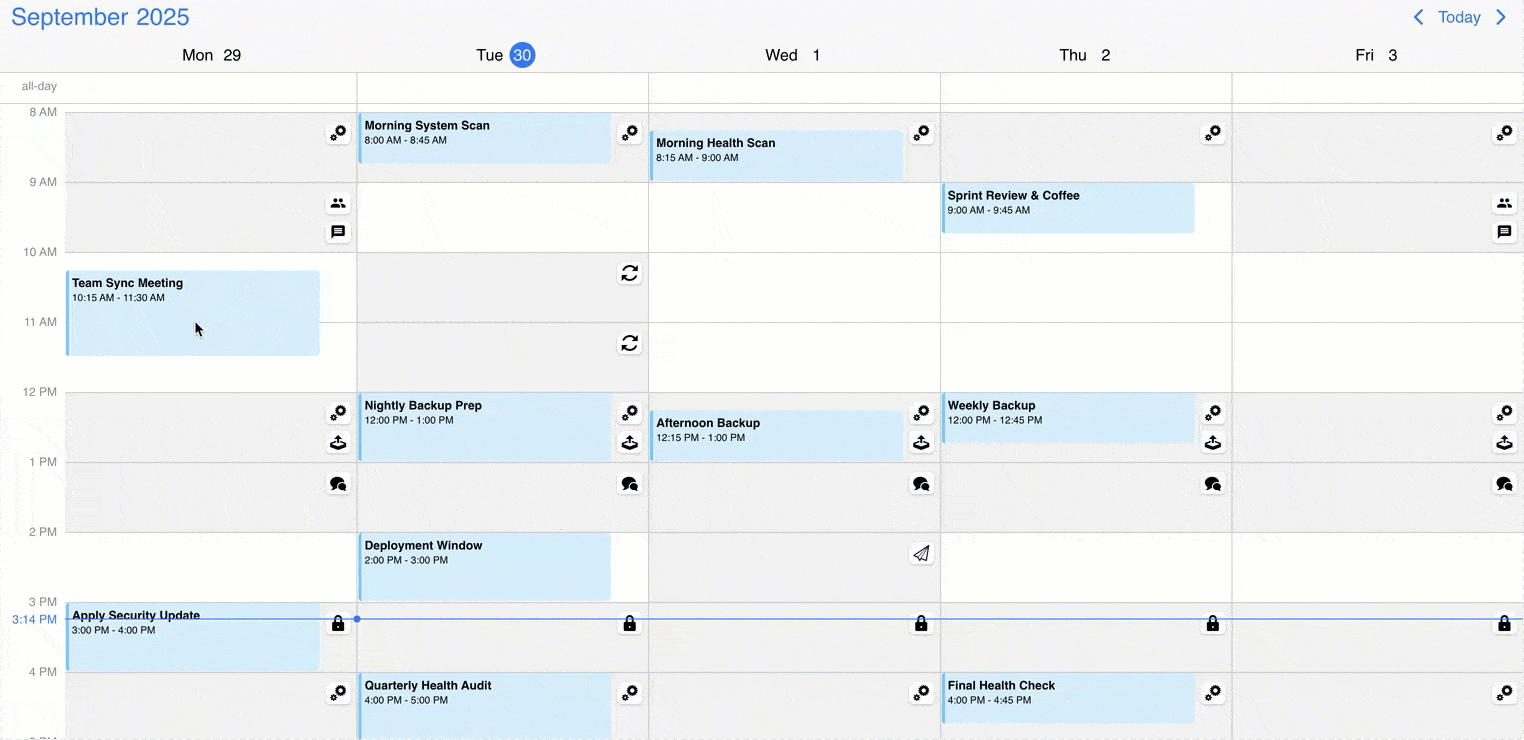Open the Sprint Review & Coffee event

[x=1067, y=207]
